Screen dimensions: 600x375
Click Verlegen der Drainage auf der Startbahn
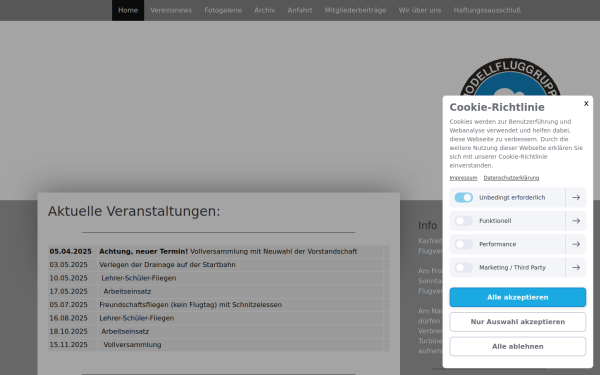click(167, 265)
